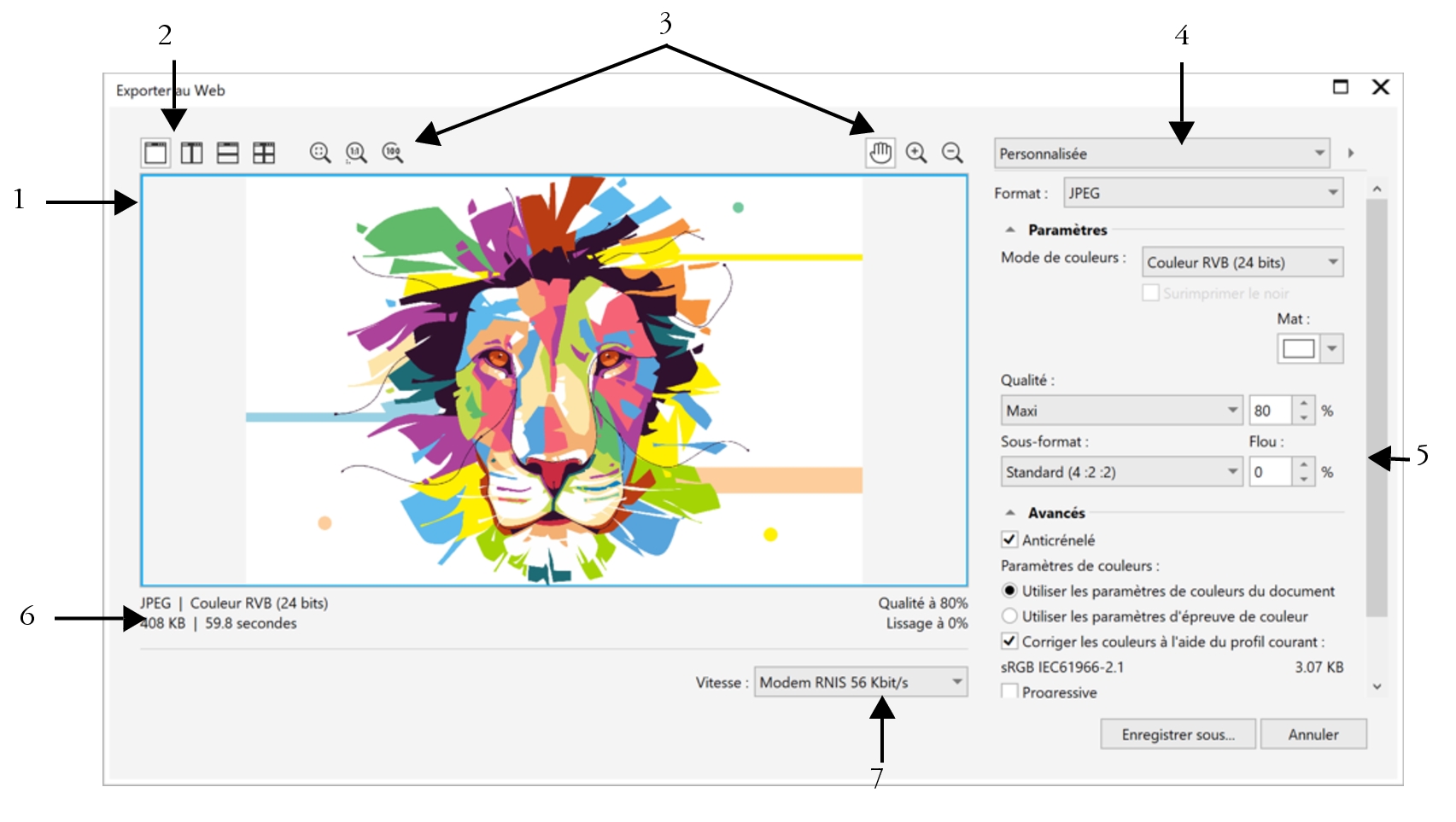Click the 'Enregistrer sous...' button
This screenshot has width=1456, height=822.
[1178, 734]
